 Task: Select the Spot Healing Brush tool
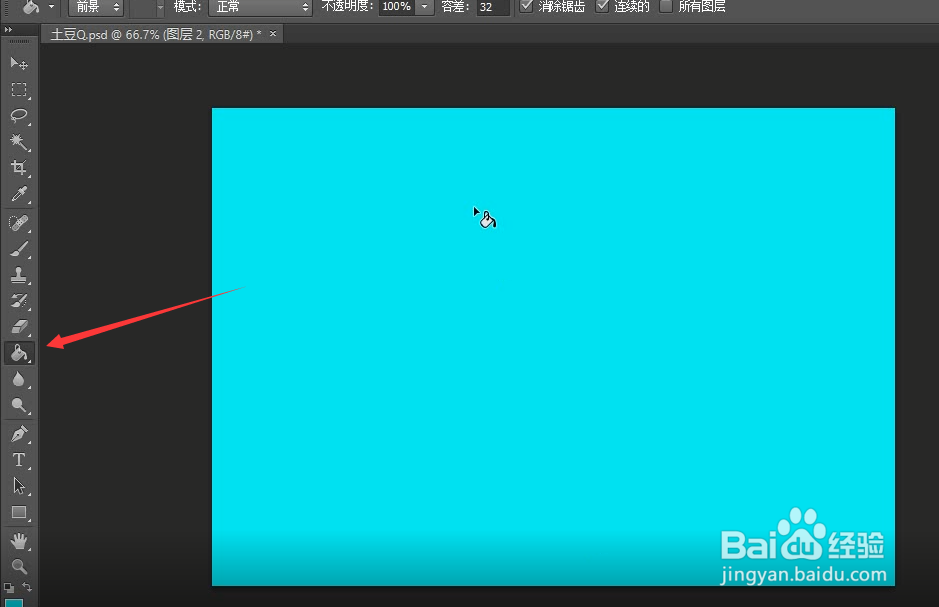point(19,223)
